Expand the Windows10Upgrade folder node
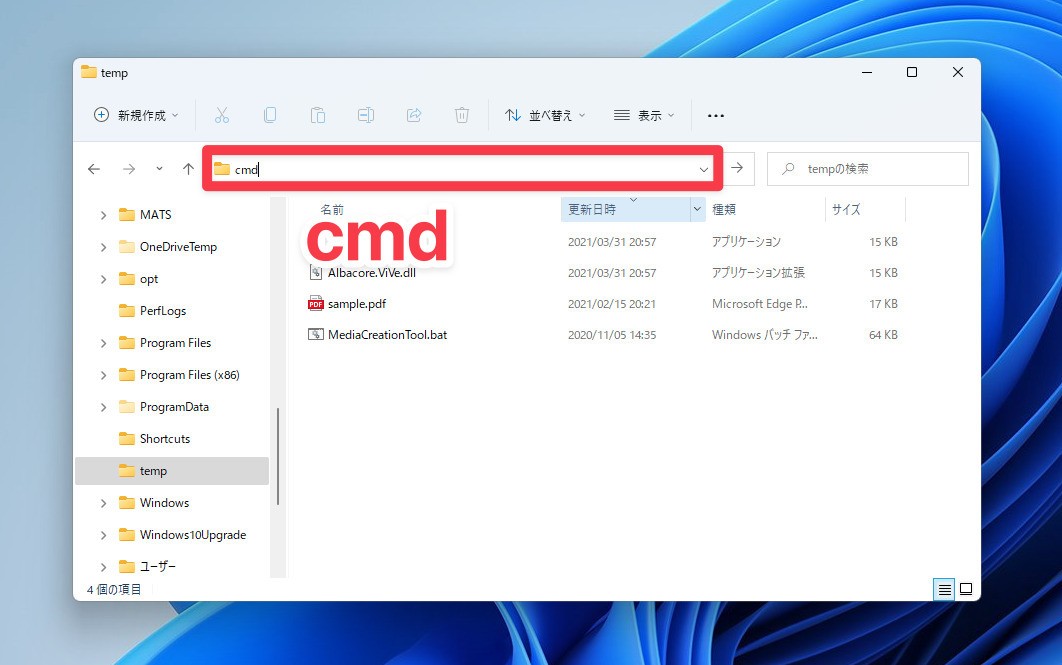The width and height of the screenshot is (1062, 665). pyautogui.click(x=103, y=535)
